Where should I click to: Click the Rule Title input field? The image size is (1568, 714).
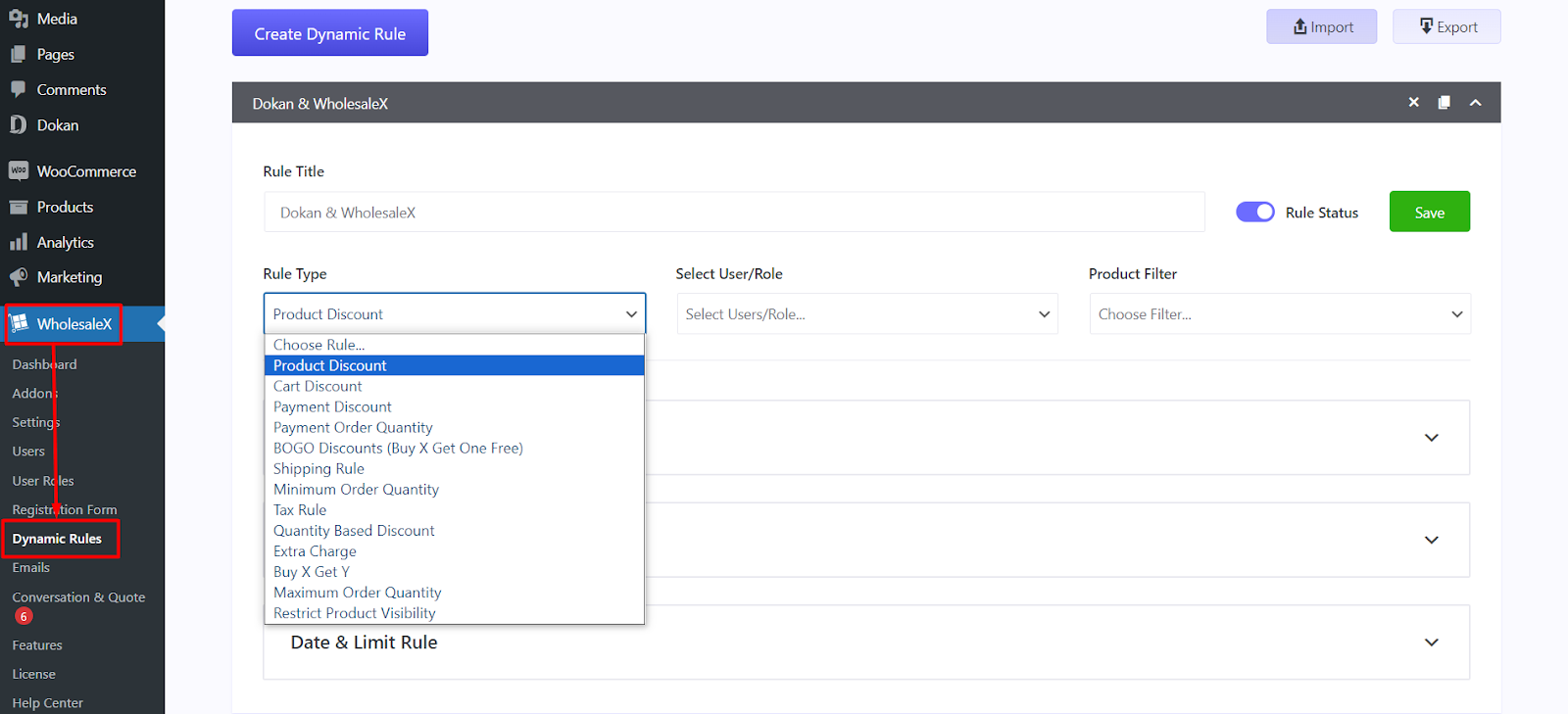(x=734, y=212)
